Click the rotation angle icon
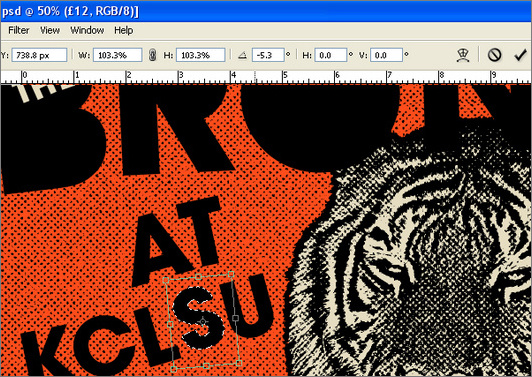The height and width of the screenshot is (377, 532). 242,55
